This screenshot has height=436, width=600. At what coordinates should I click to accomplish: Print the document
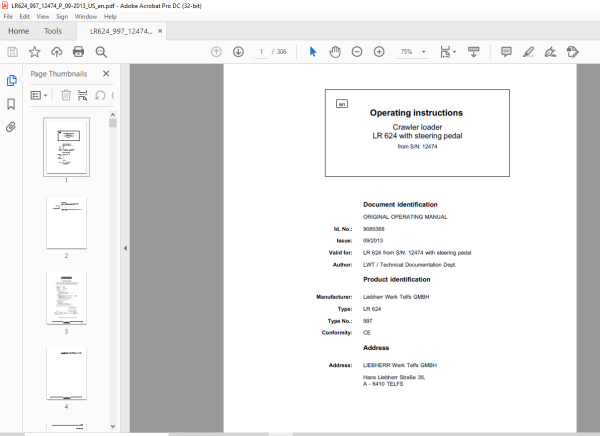[x=78, y=52]
